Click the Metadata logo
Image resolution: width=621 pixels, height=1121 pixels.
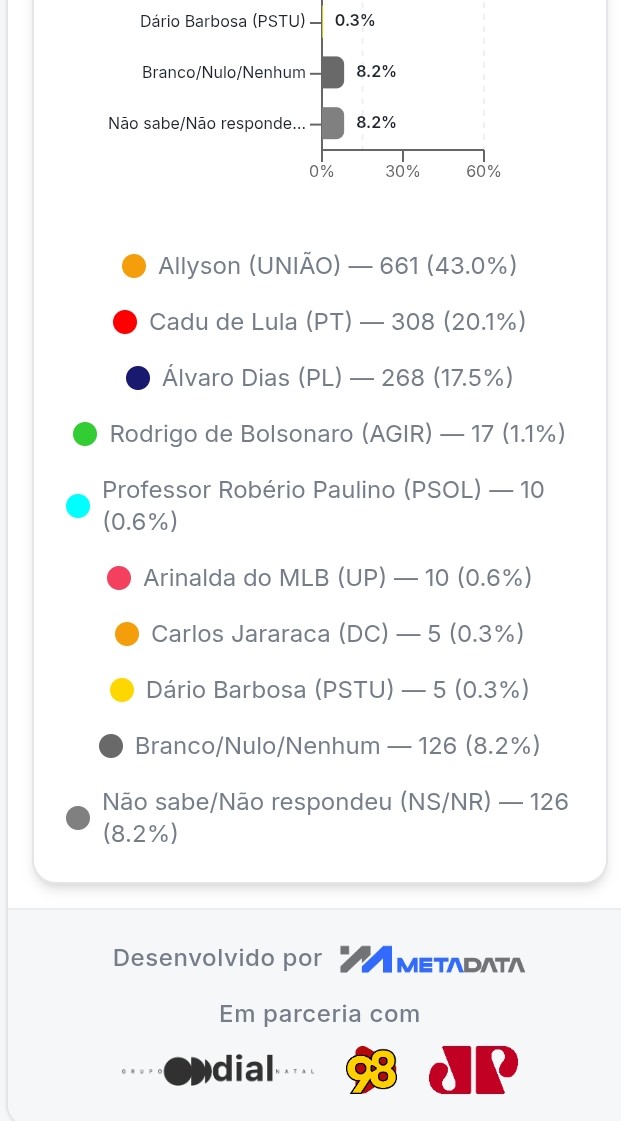[x=432, y=959]
